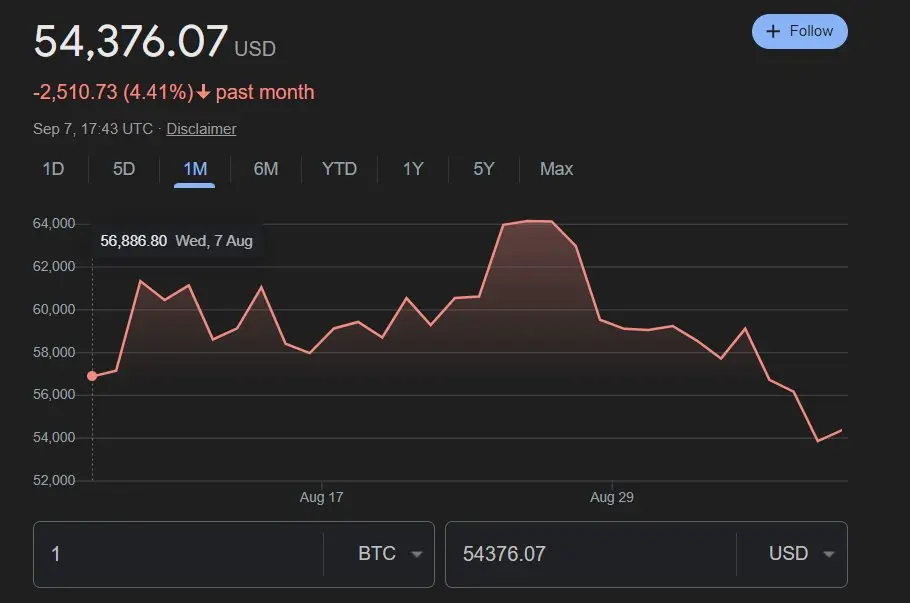Click the Sep 7, 17:43 UTC timestamp

(93, 129)
